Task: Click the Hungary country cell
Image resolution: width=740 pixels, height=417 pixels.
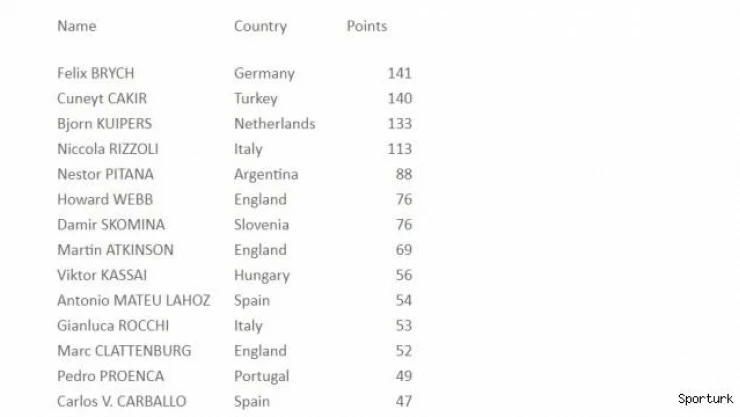Action: tap(261, 275)
